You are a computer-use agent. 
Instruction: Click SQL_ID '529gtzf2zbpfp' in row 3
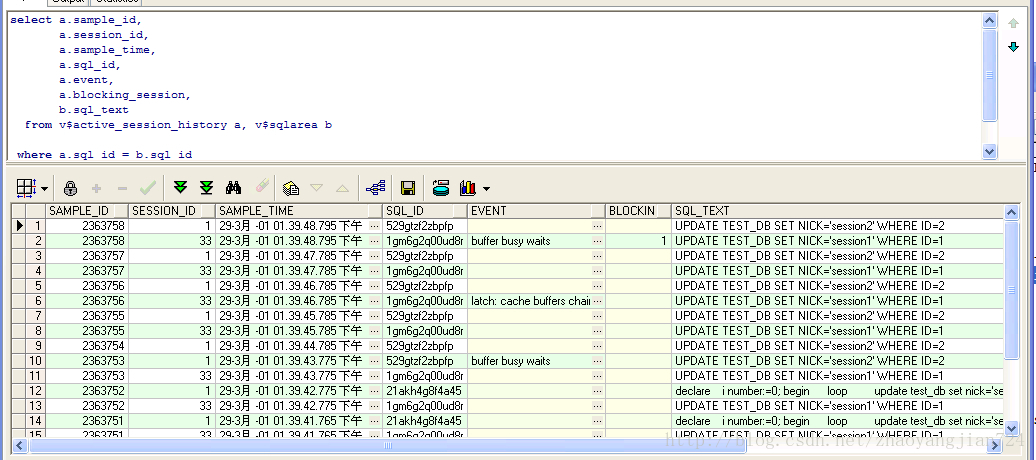pyautogui.click(x=420, y=256)
